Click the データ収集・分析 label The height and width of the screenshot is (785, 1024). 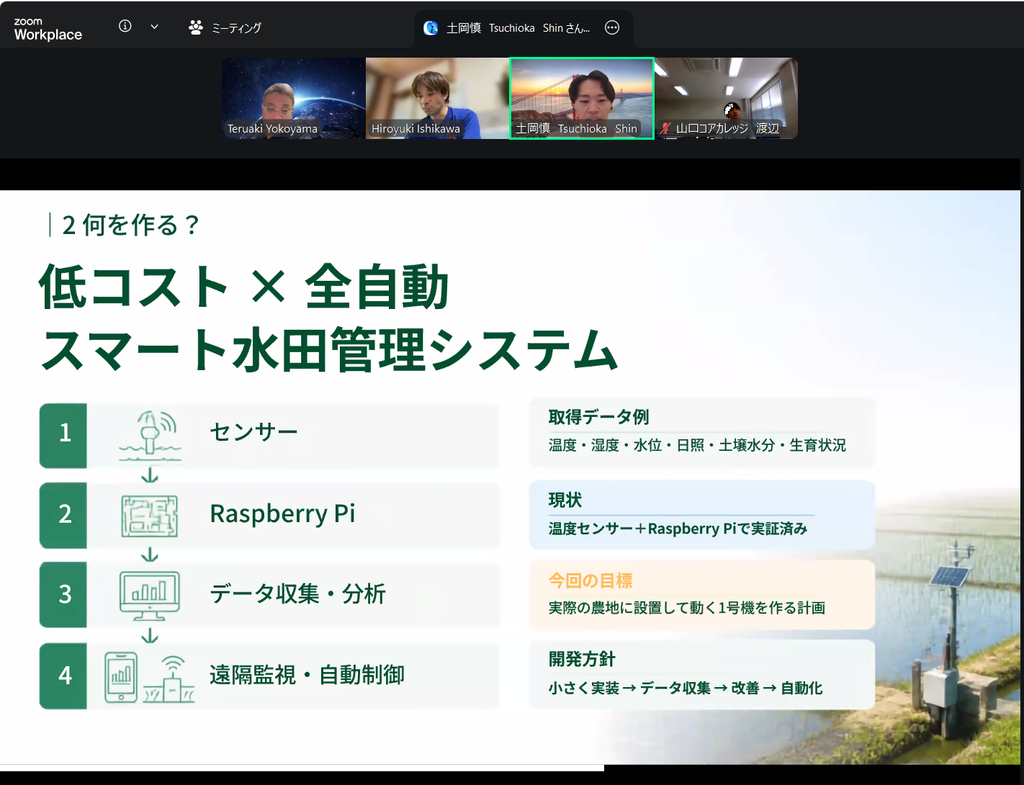(298, 594)
